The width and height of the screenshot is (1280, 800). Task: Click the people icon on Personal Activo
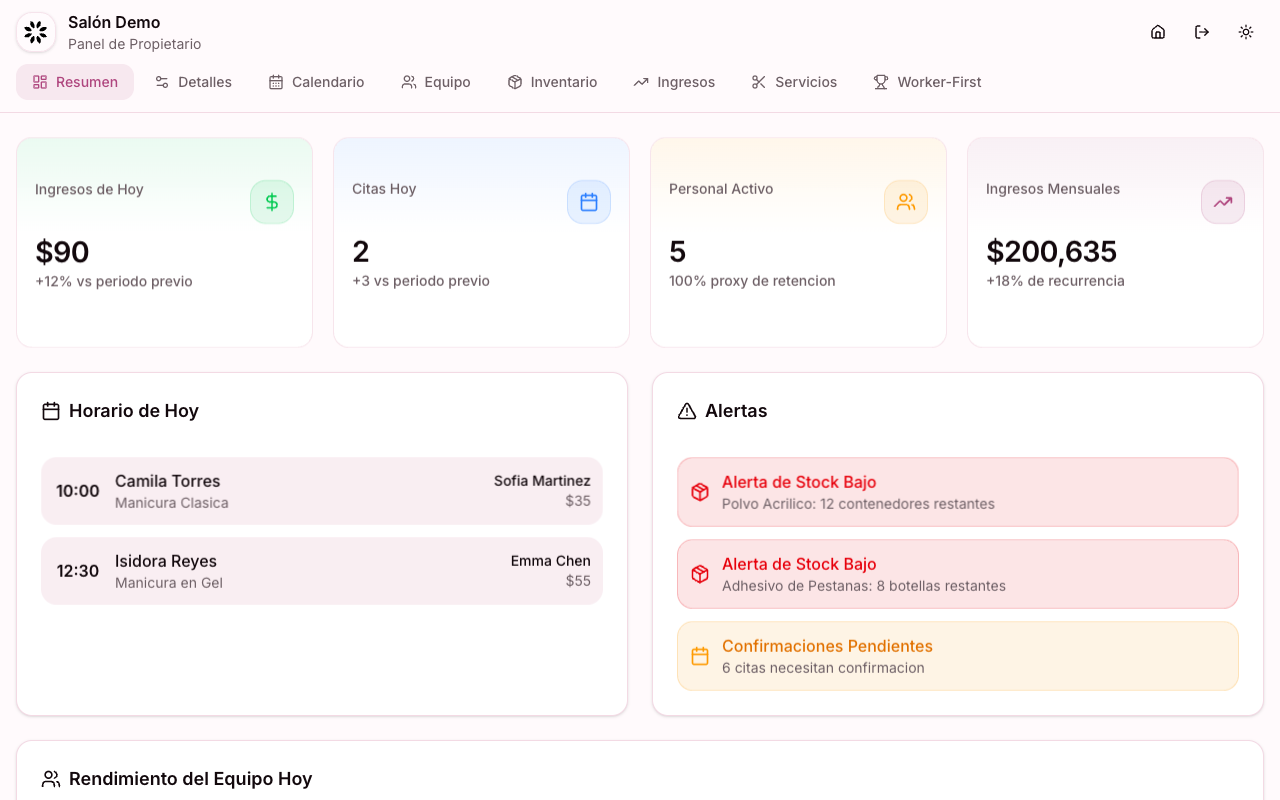906,202
